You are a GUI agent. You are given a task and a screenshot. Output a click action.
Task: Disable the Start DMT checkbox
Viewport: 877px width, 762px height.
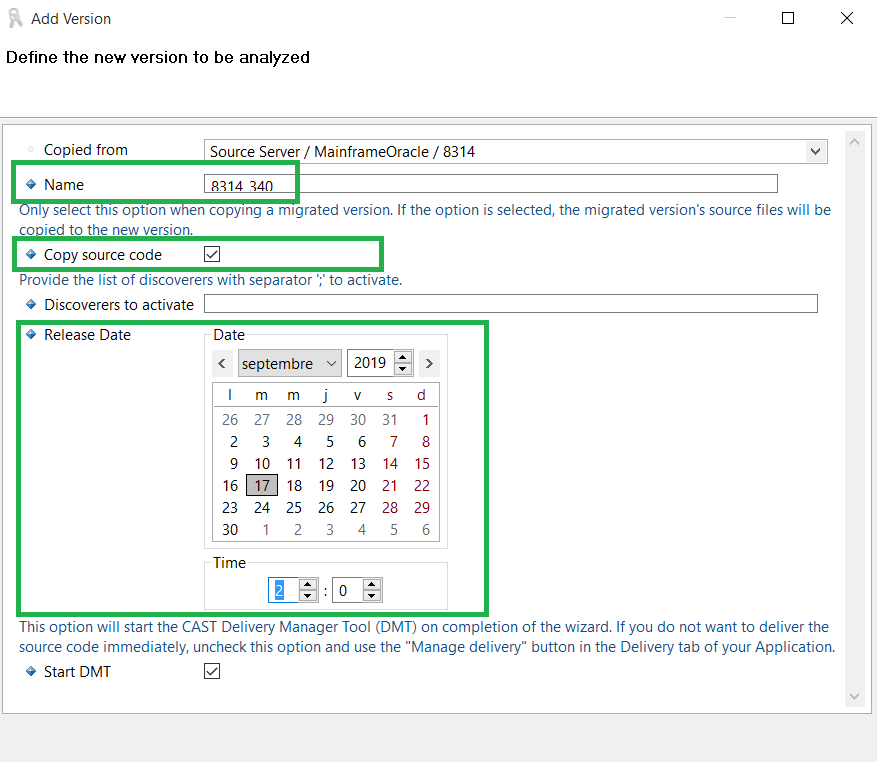(x=212, y=672)
